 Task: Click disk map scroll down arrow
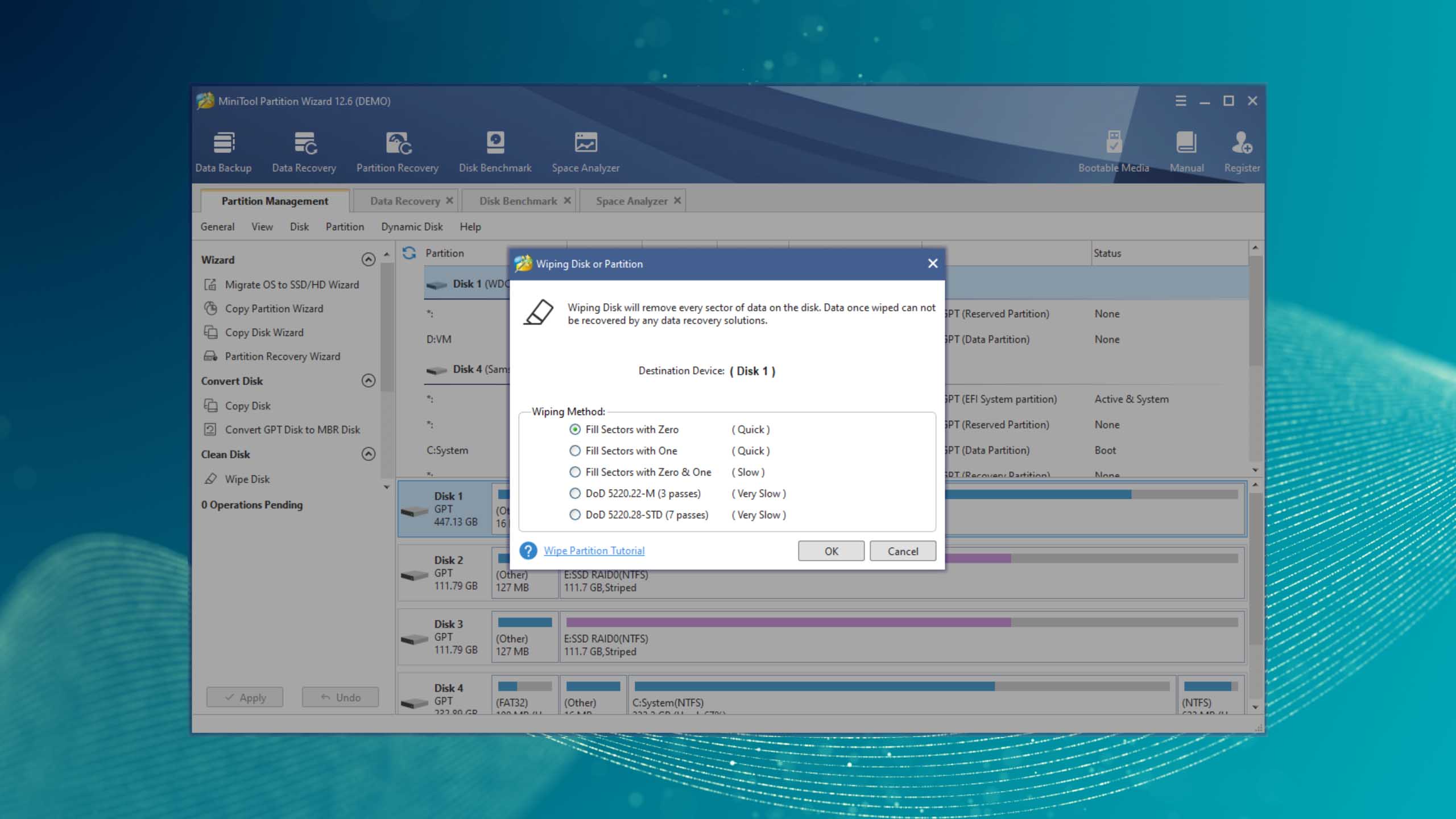[x=1255, y=707]
